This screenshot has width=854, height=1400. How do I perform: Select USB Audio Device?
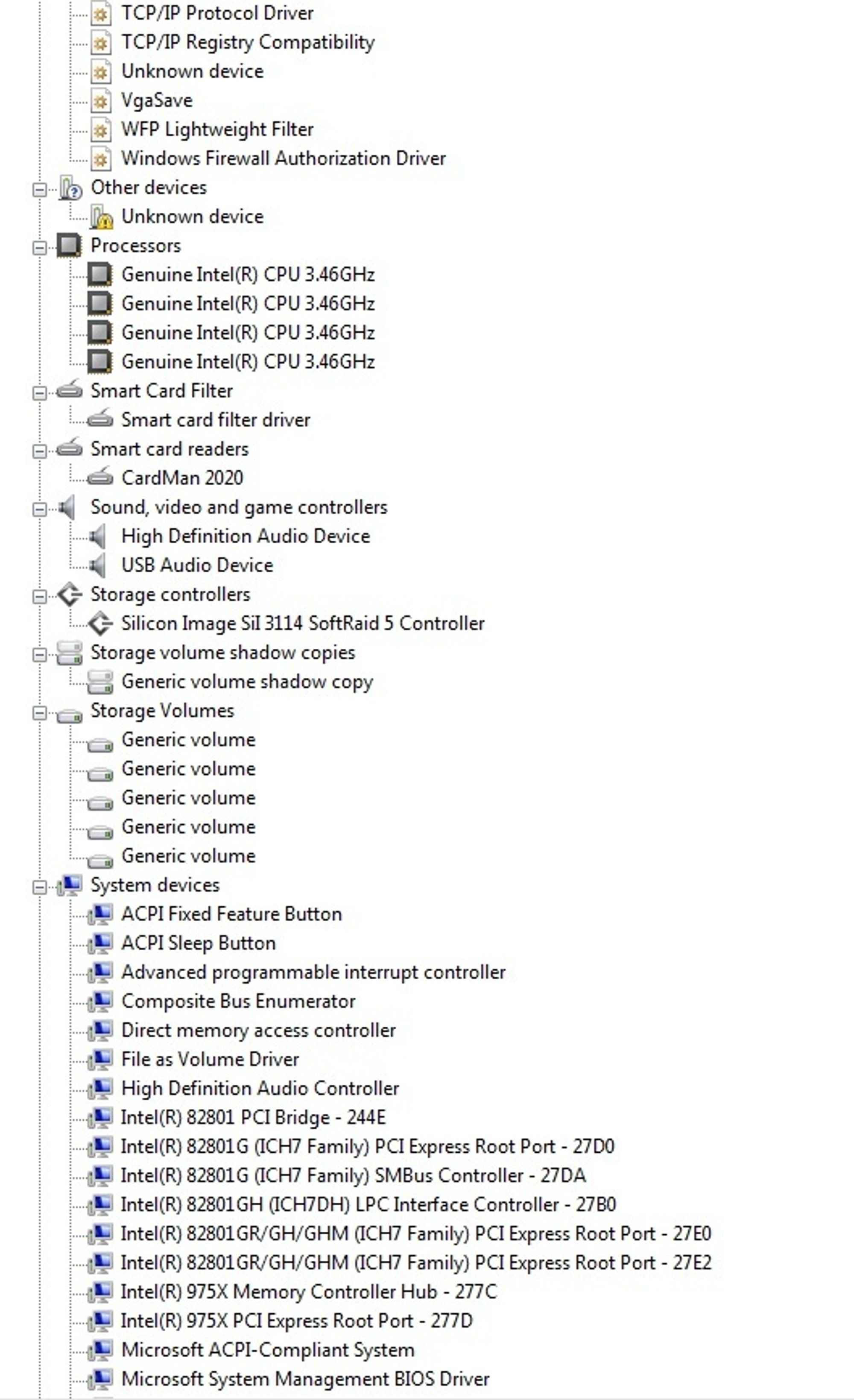[197, 565]
